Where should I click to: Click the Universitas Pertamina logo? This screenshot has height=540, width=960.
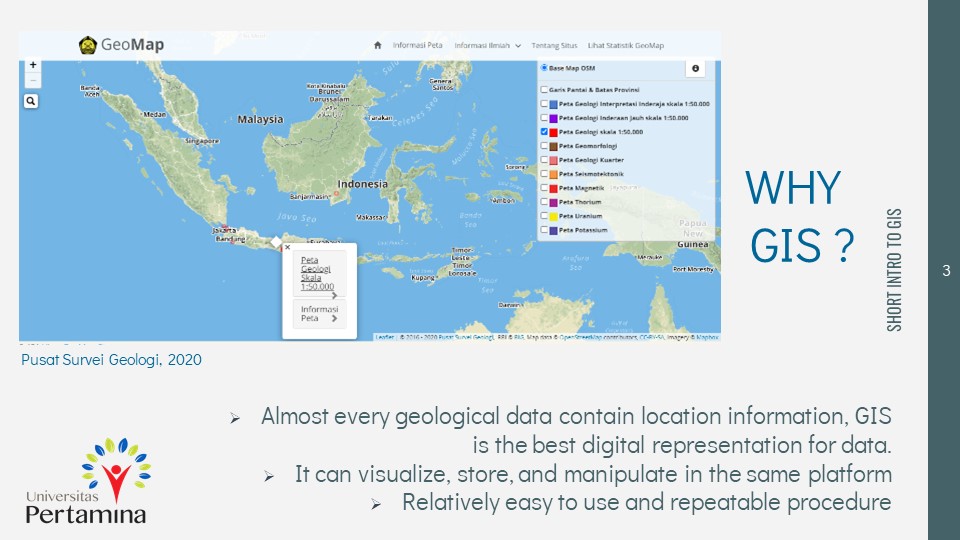87,481
